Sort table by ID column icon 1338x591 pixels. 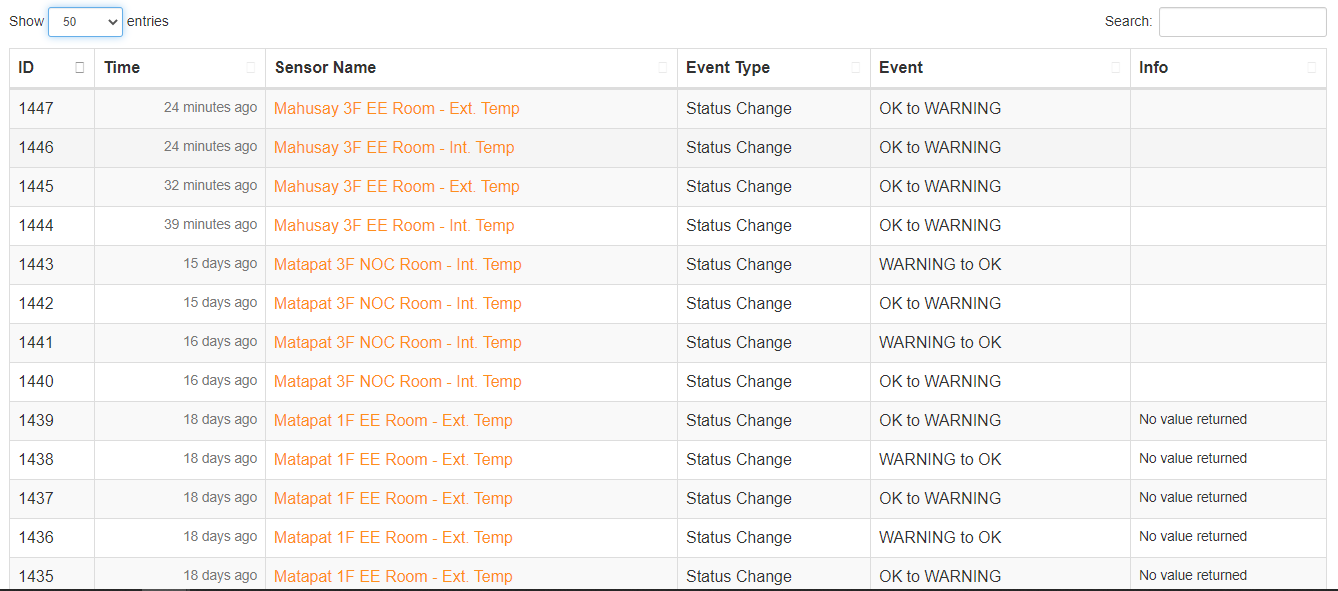click(80, 68)
